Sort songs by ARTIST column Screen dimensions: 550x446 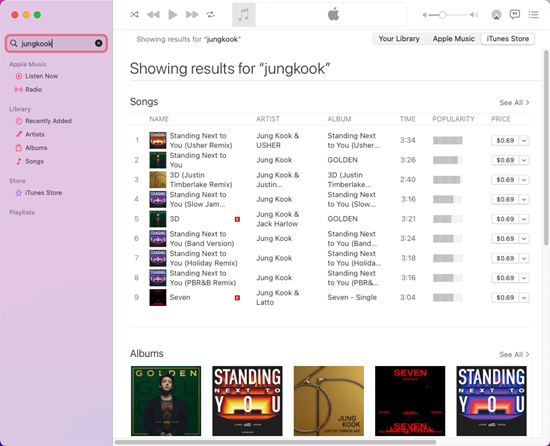(268, 119)
